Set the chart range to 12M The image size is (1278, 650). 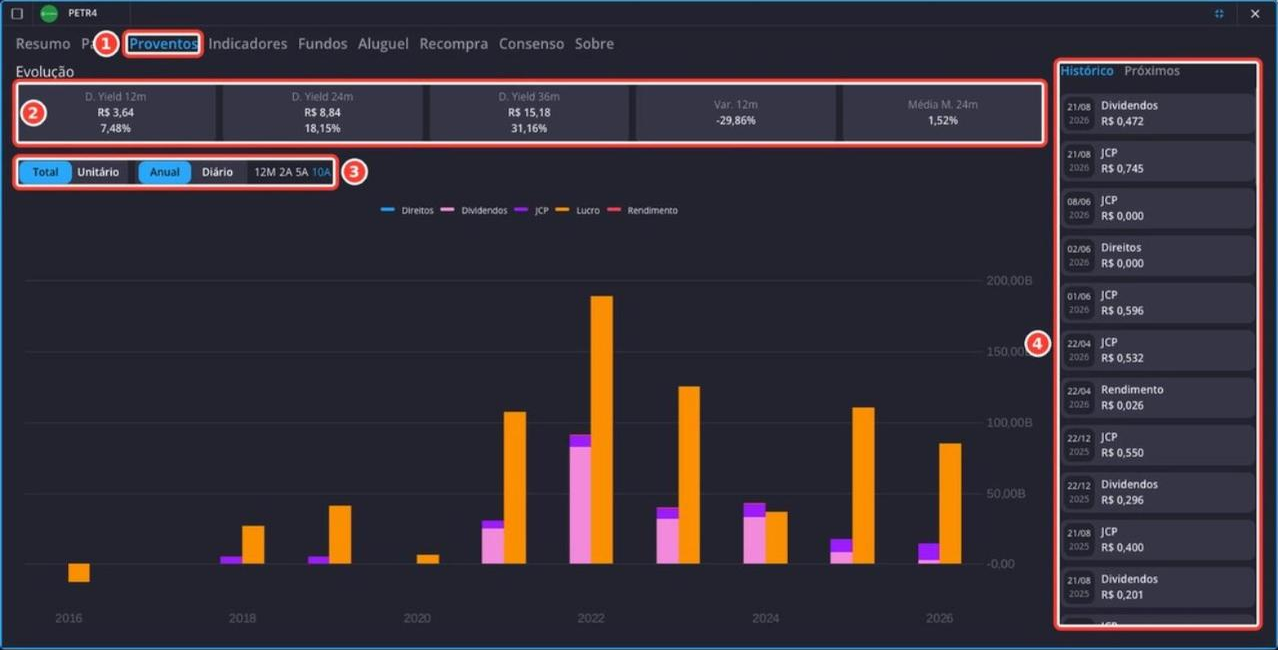[x=265, y=172]
